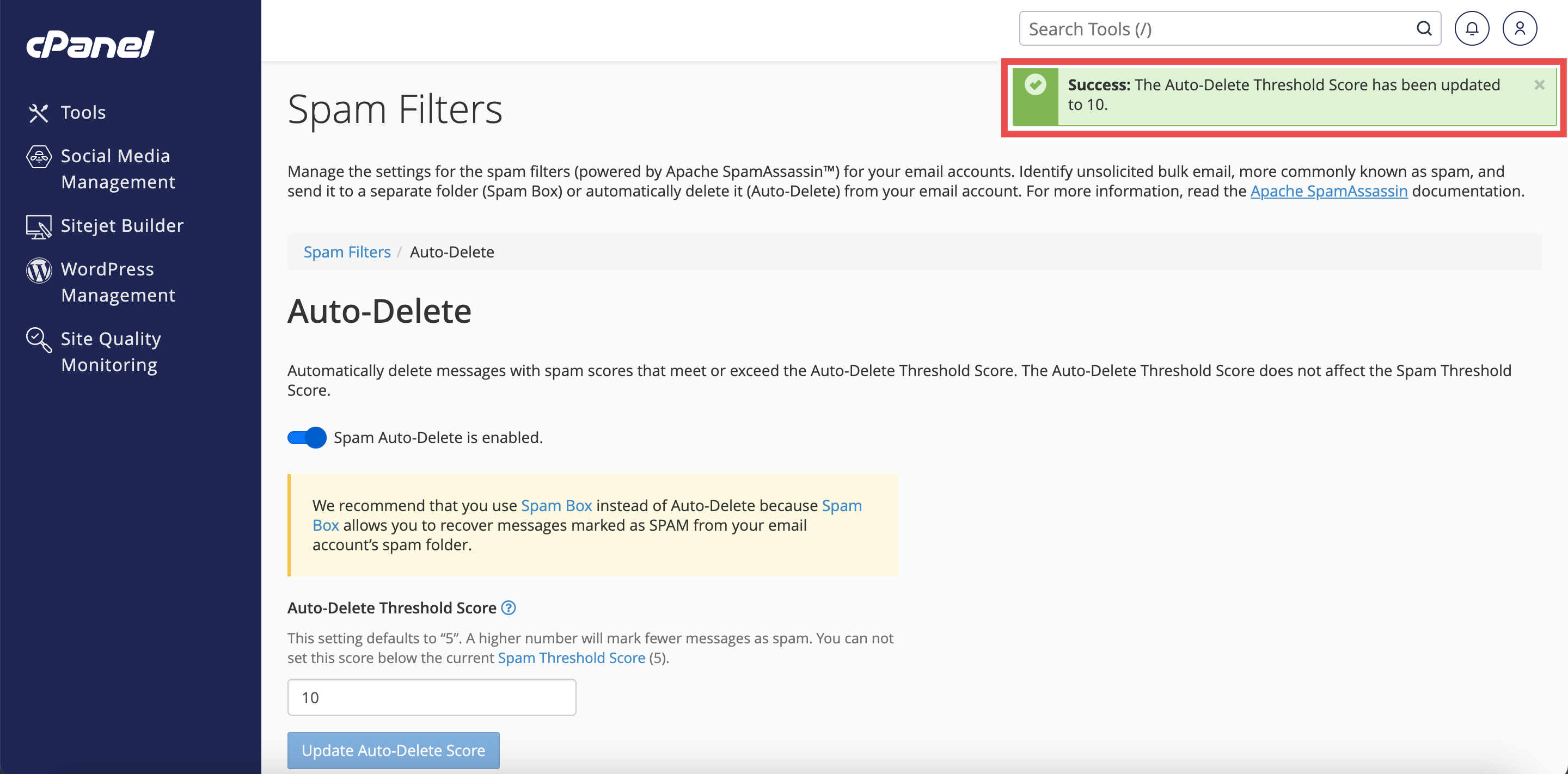The height and width of the screenshot is (774, 1568).
Task: Dismiss the success notification
Action: click(x=1539, y=85)
